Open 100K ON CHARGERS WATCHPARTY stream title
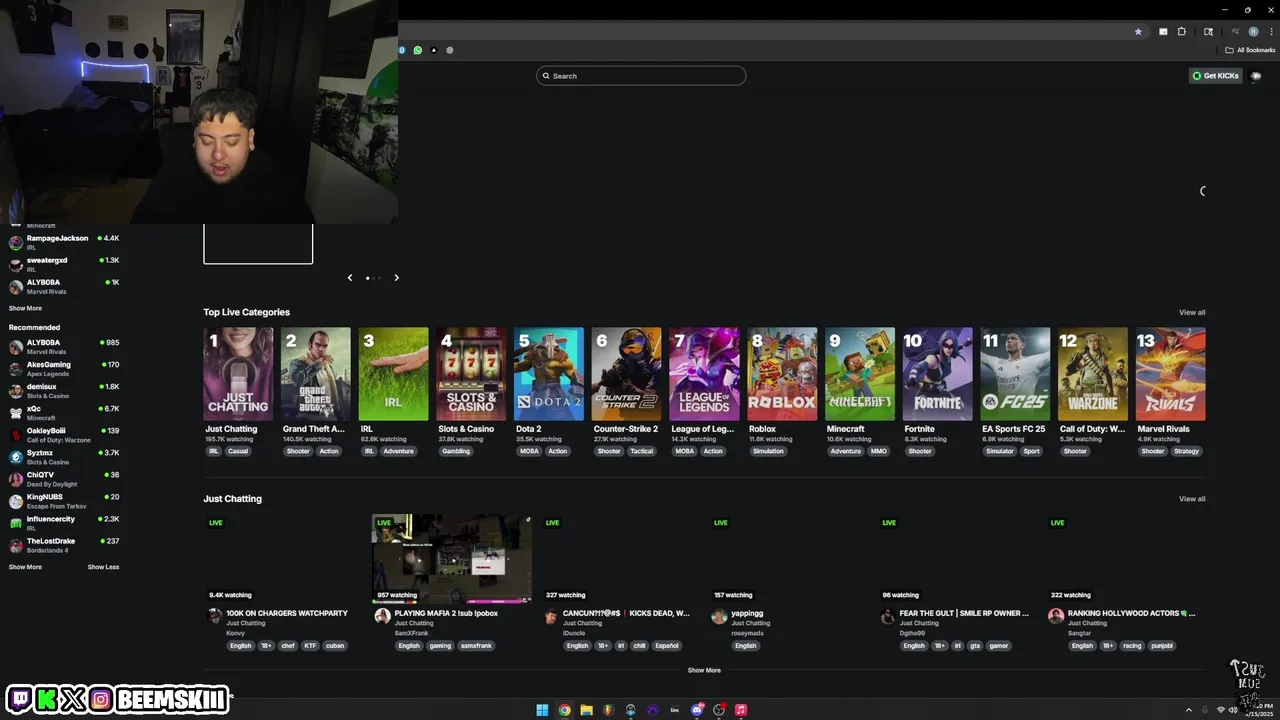 (287, 613)
